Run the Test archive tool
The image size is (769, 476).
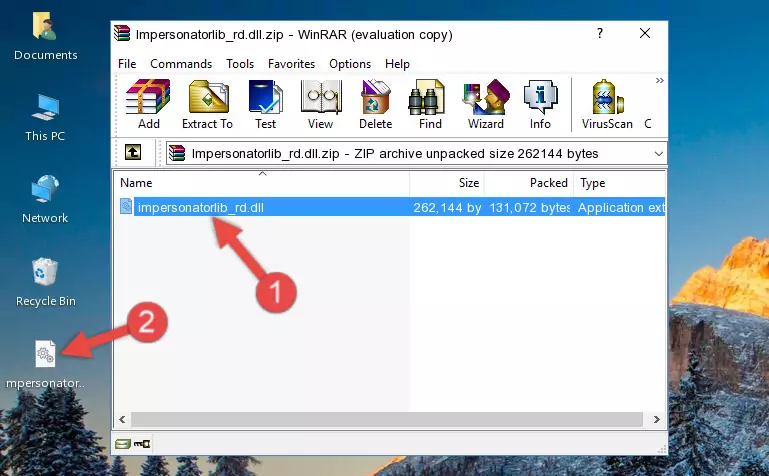coord(265,104)
